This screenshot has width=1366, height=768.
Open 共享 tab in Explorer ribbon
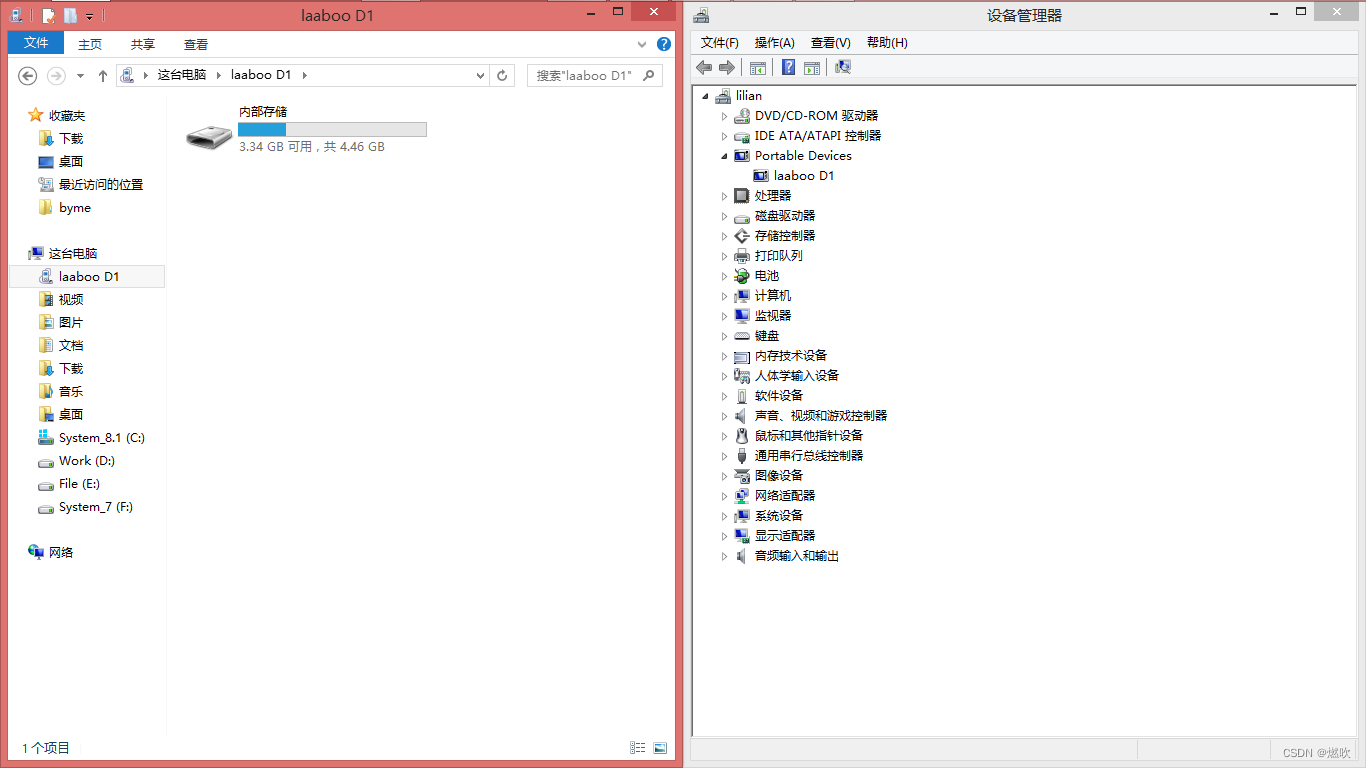click(143, 44)
